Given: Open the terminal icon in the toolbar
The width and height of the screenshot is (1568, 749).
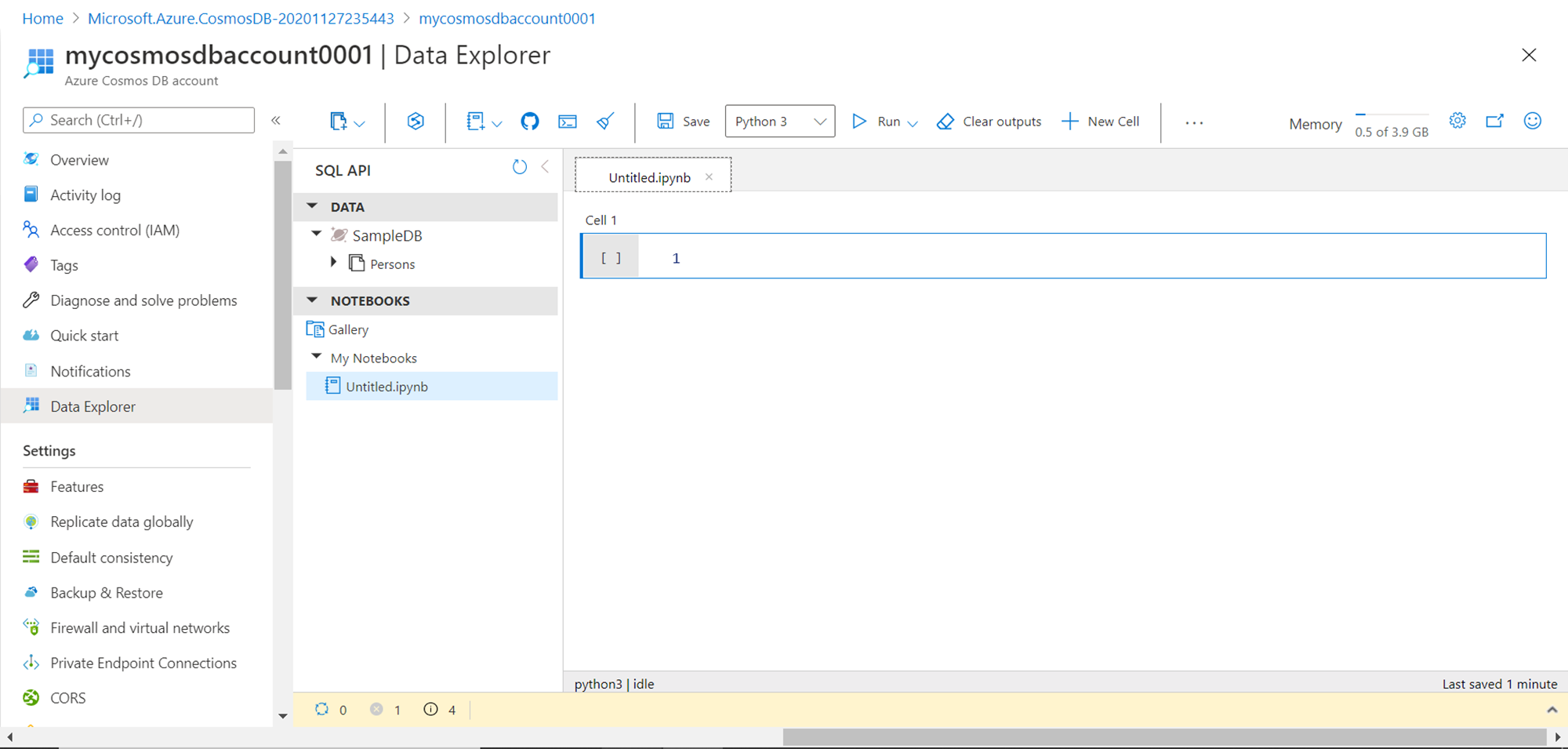Looking at the screenshot, I should 567,122.
